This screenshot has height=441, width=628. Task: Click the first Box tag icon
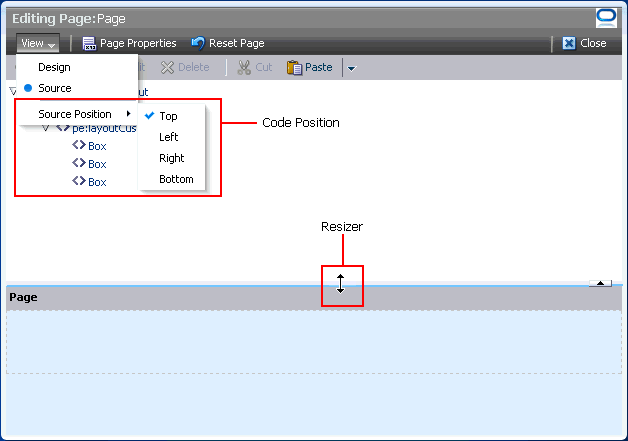pos(79,145)
